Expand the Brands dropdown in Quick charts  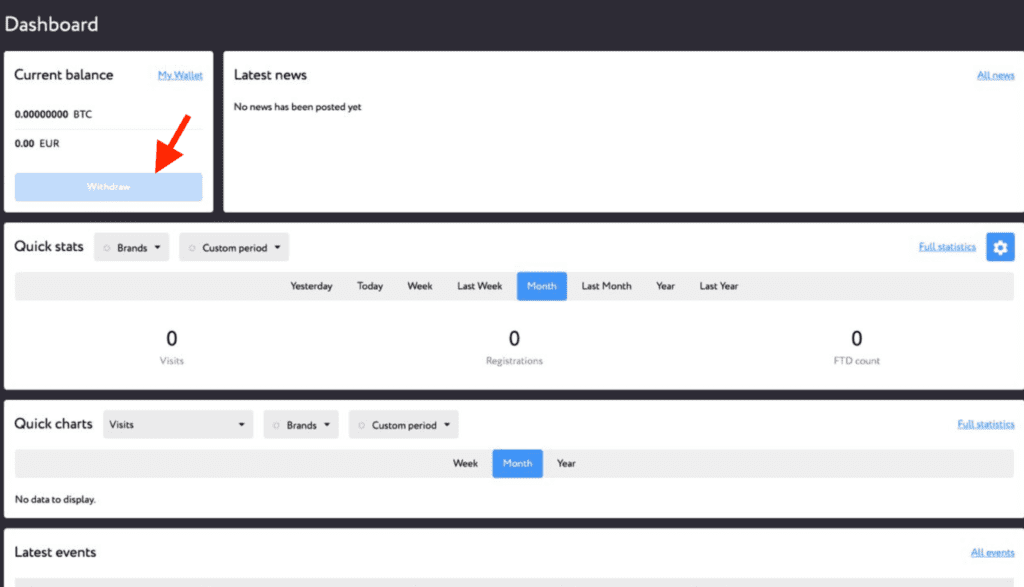pos(300,424)
